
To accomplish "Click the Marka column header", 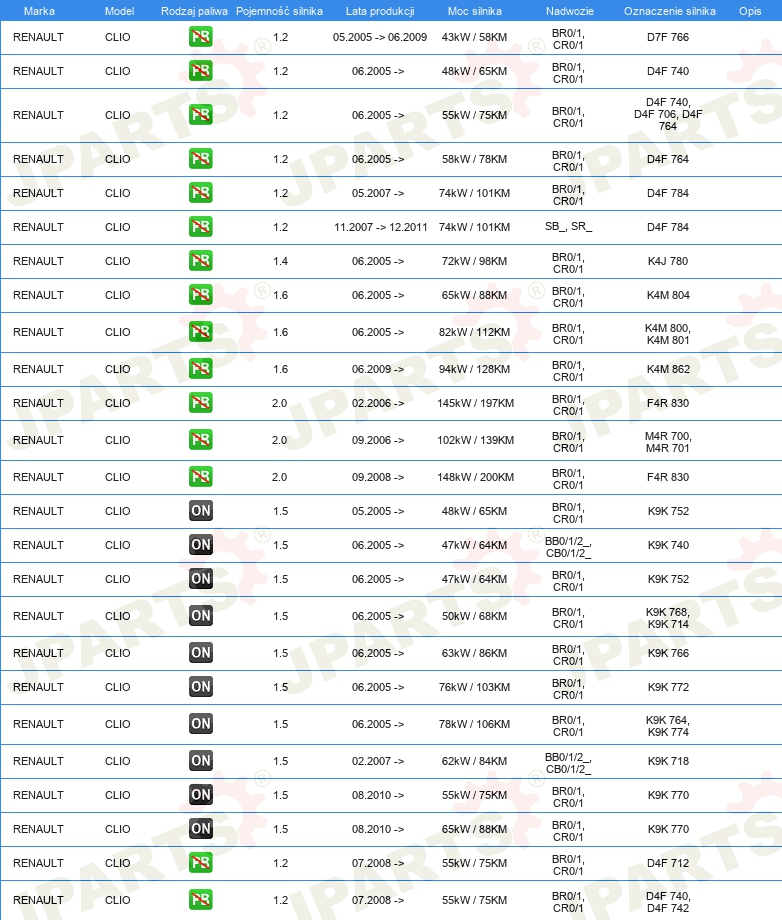I will (39, 11).
